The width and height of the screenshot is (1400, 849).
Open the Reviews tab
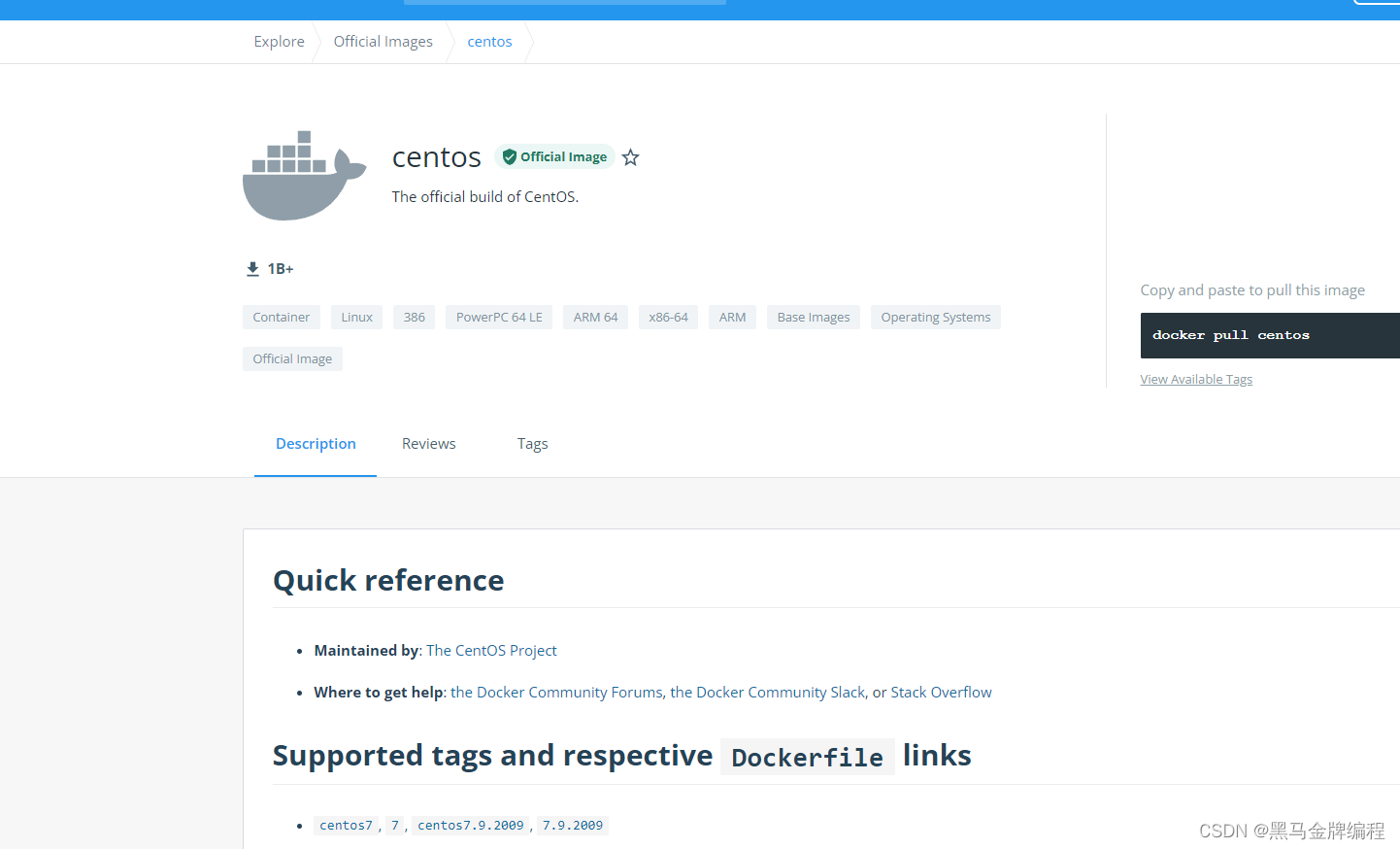tap(428, 444)
